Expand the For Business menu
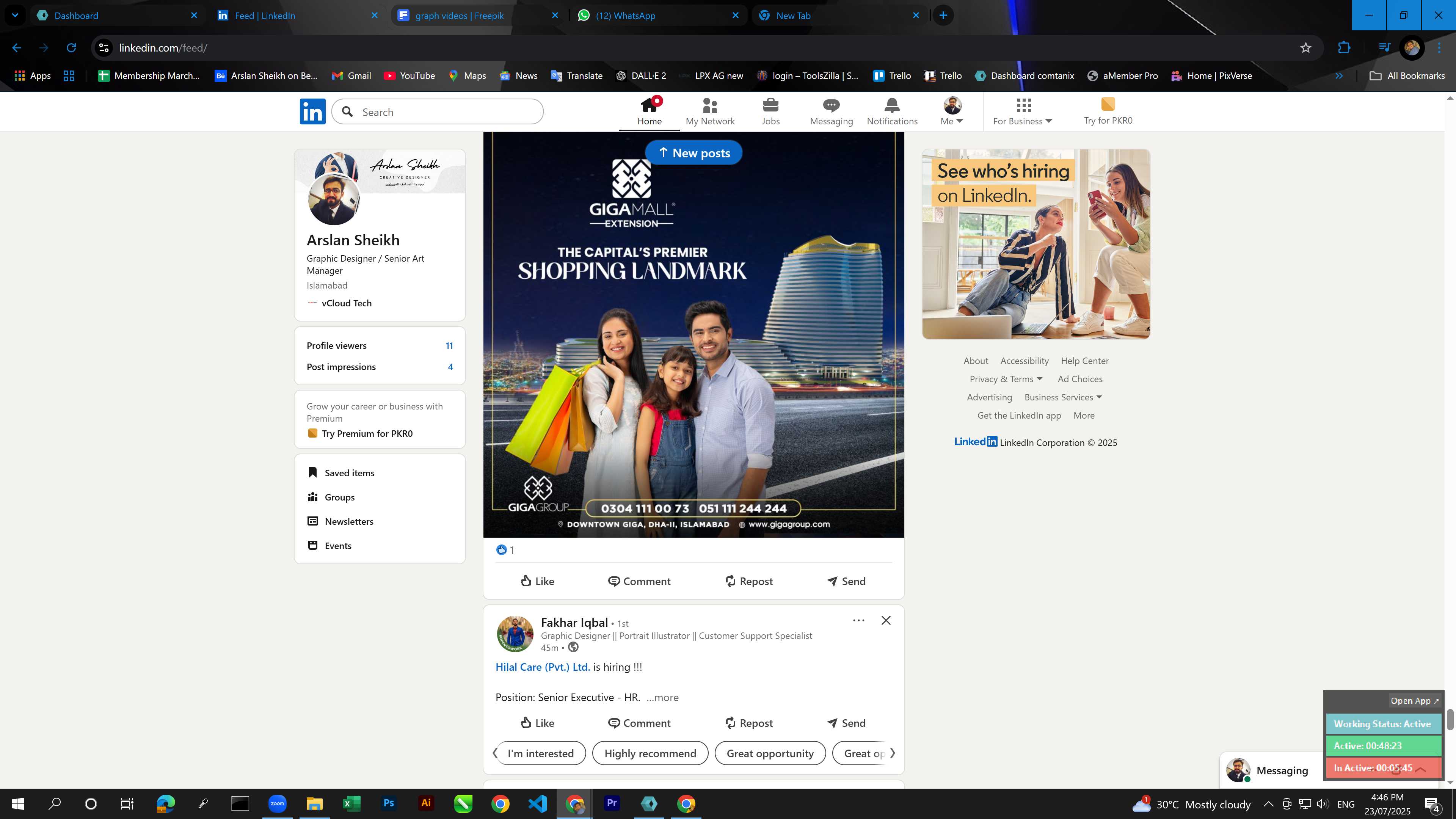The height and width of the screenshot is (819, 1456). pyautogui.click(x=1023, y=111)
